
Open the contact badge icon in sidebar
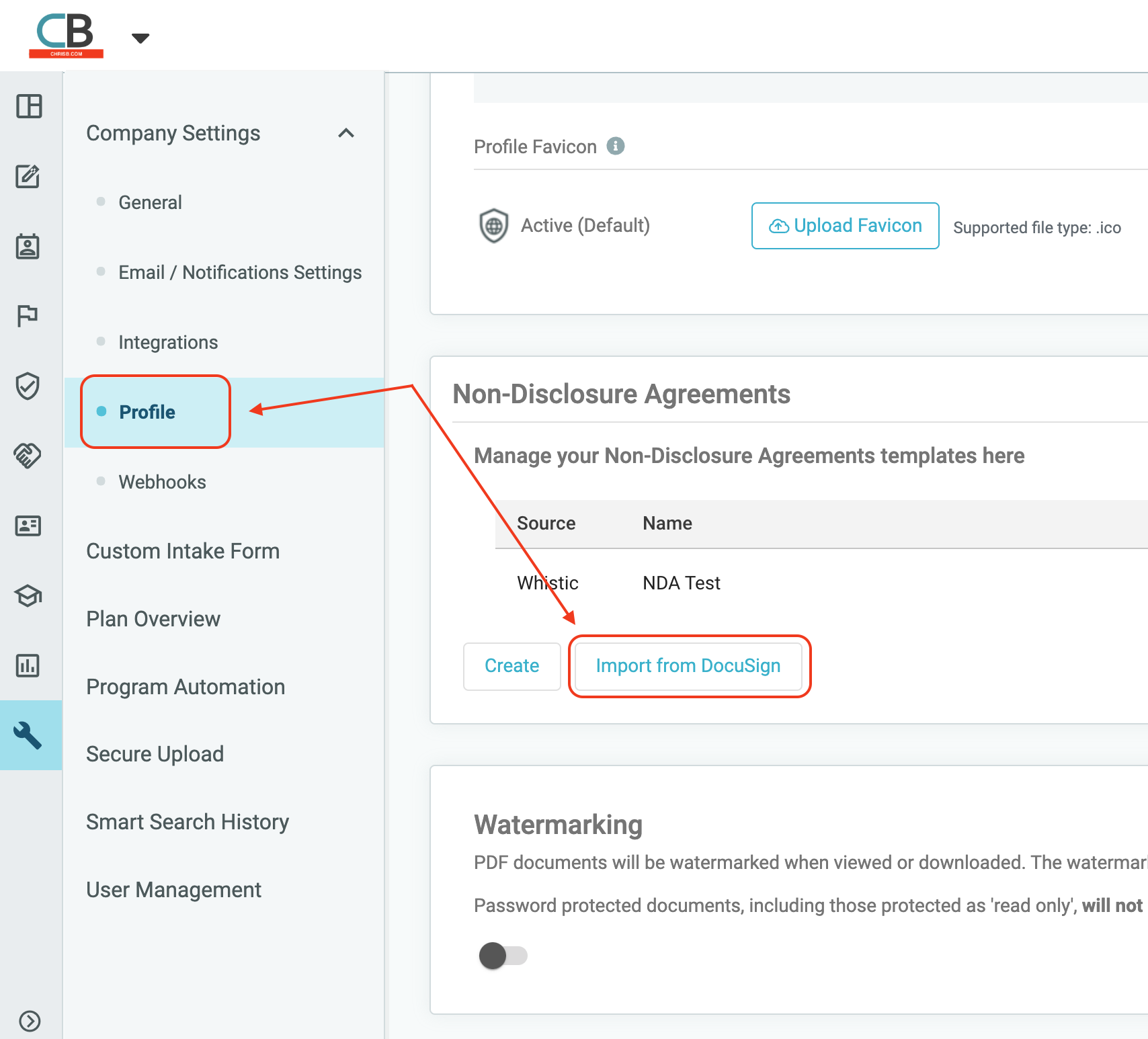(x=29, y=247)
